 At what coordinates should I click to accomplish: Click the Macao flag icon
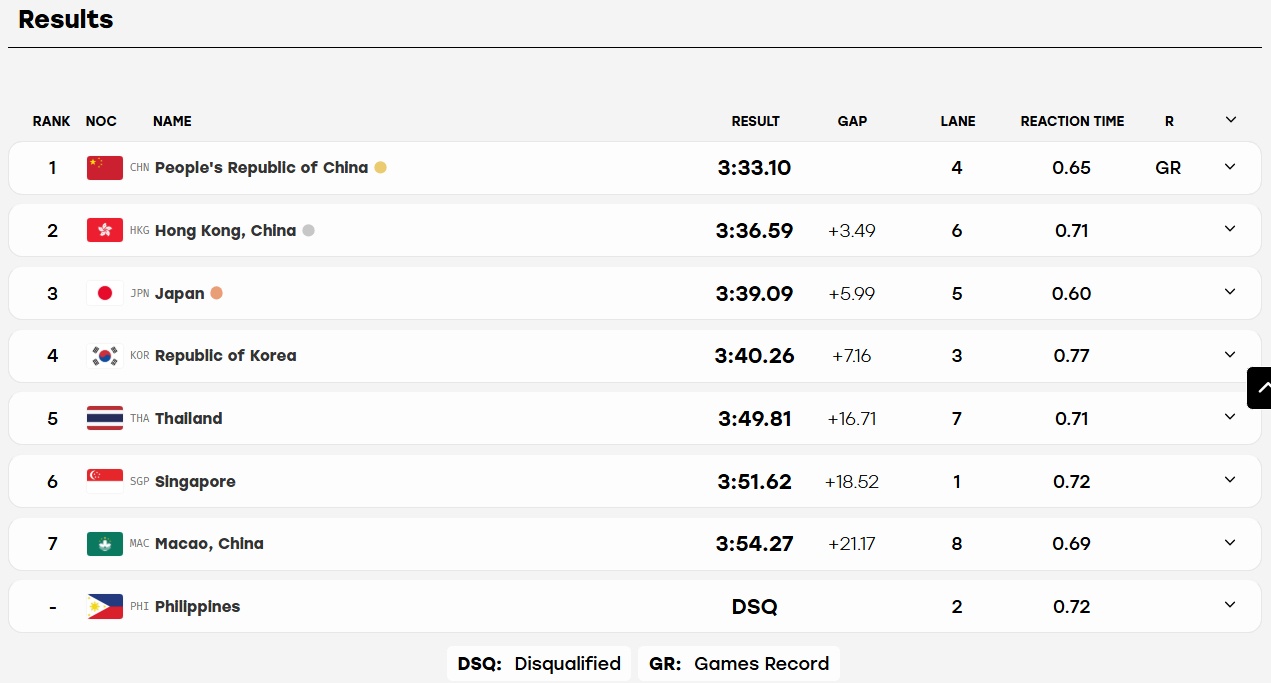(x=105, y=544)
